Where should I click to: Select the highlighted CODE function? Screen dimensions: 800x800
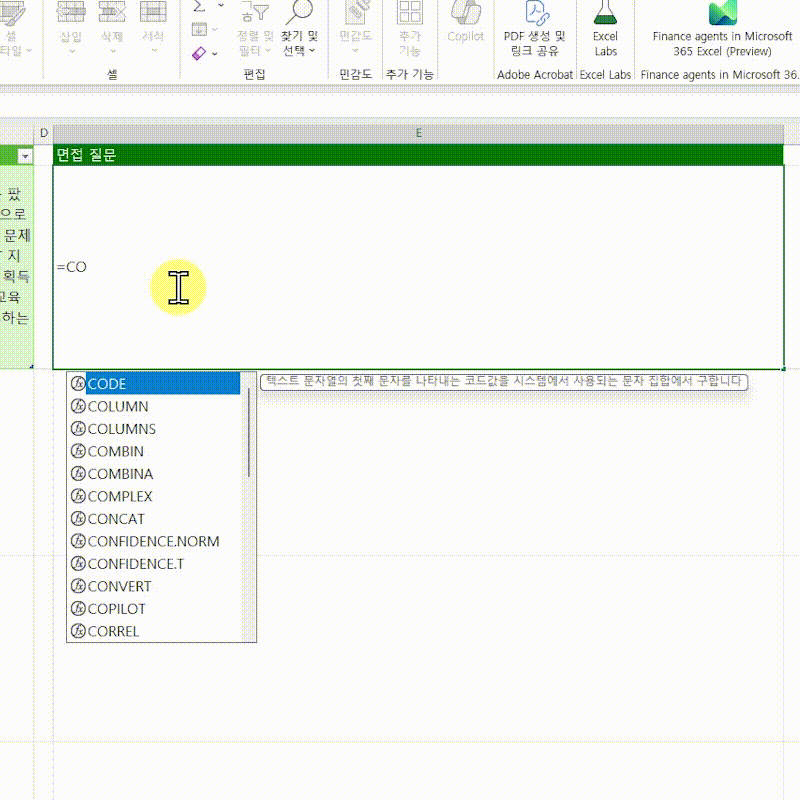pyautogui.click(x=107, y=384)
